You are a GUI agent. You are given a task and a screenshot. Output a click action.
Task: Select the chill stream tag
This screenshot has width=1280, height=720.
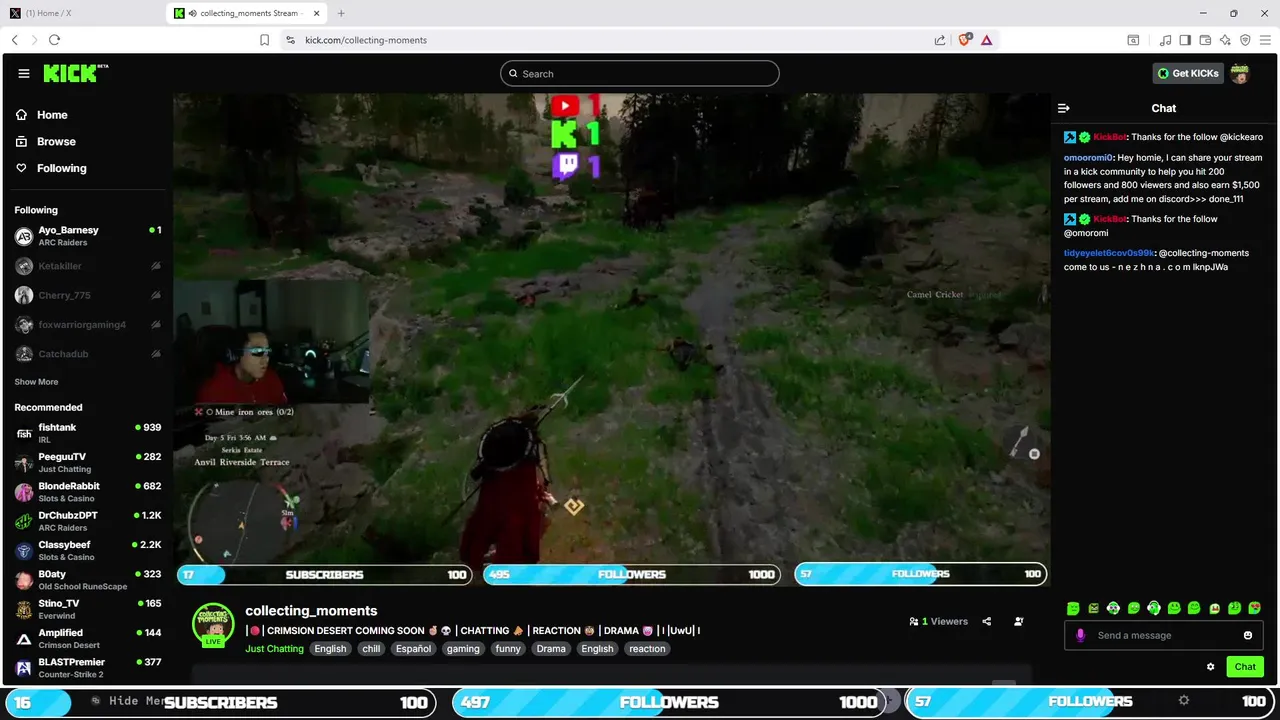[371, 649]
